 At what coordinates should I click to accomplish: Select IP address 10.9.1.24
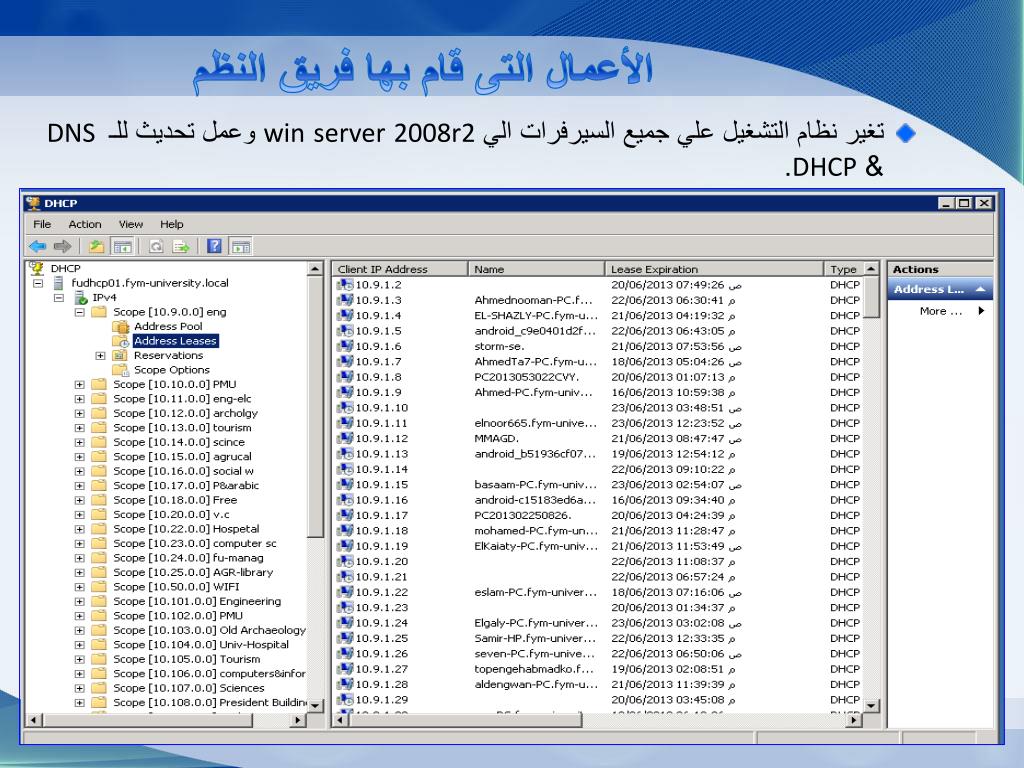point(381,623)
